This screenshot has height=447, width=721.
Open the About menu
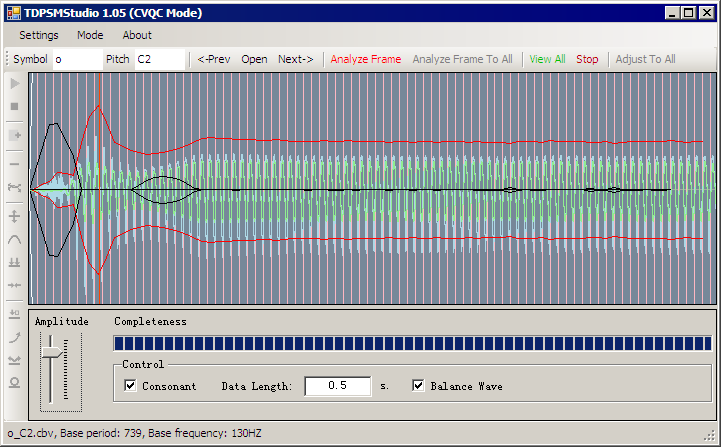(137, 35)
